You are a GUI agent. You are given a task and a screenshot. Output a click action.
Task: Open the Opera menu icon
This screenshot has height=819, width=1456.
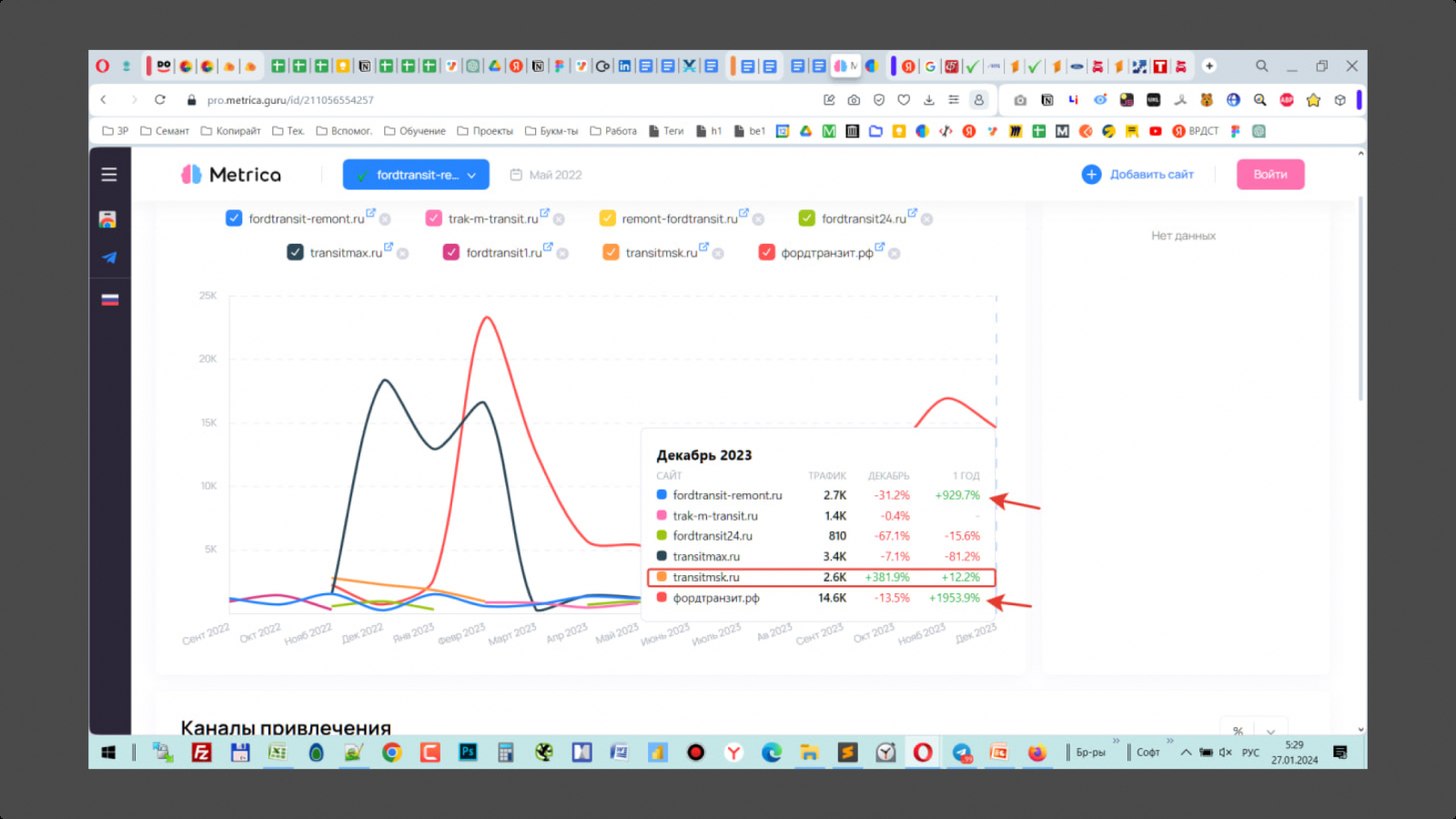tap(103, 66)
